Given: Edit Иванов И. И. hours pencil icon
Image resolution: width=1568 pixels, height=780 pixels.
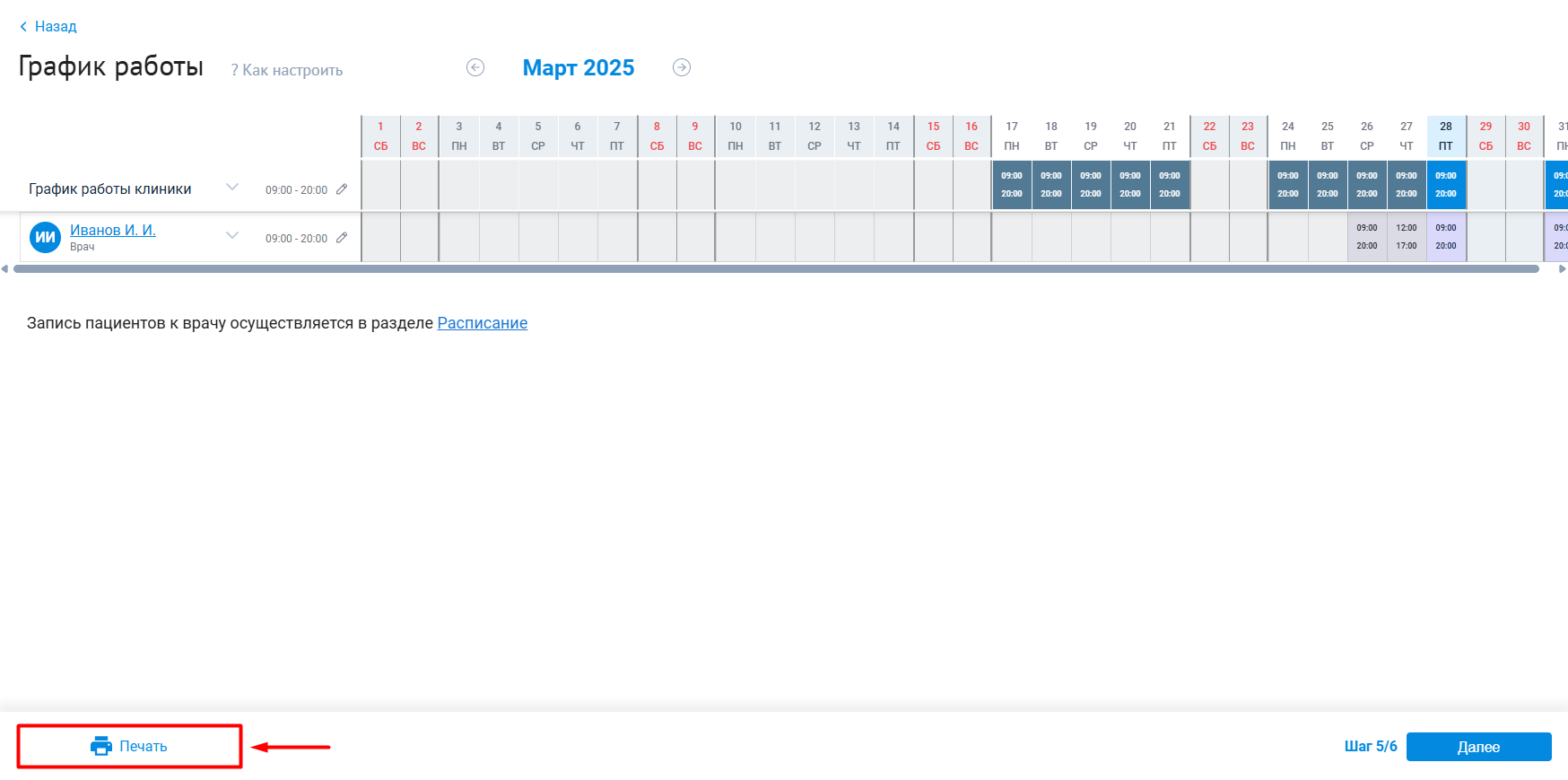Looking at the screenshot, I should tap(342, 238).
